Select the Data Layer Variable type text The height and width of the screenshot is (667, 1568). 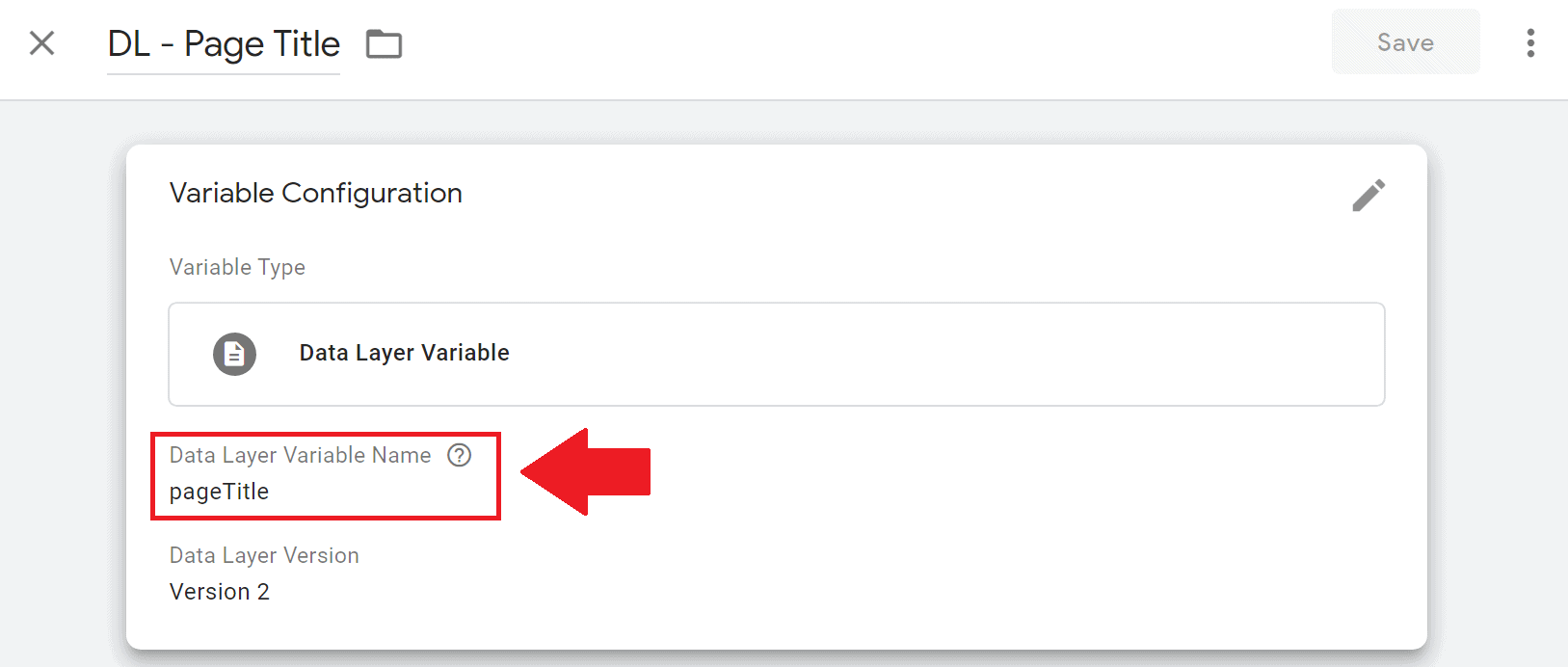404,353
